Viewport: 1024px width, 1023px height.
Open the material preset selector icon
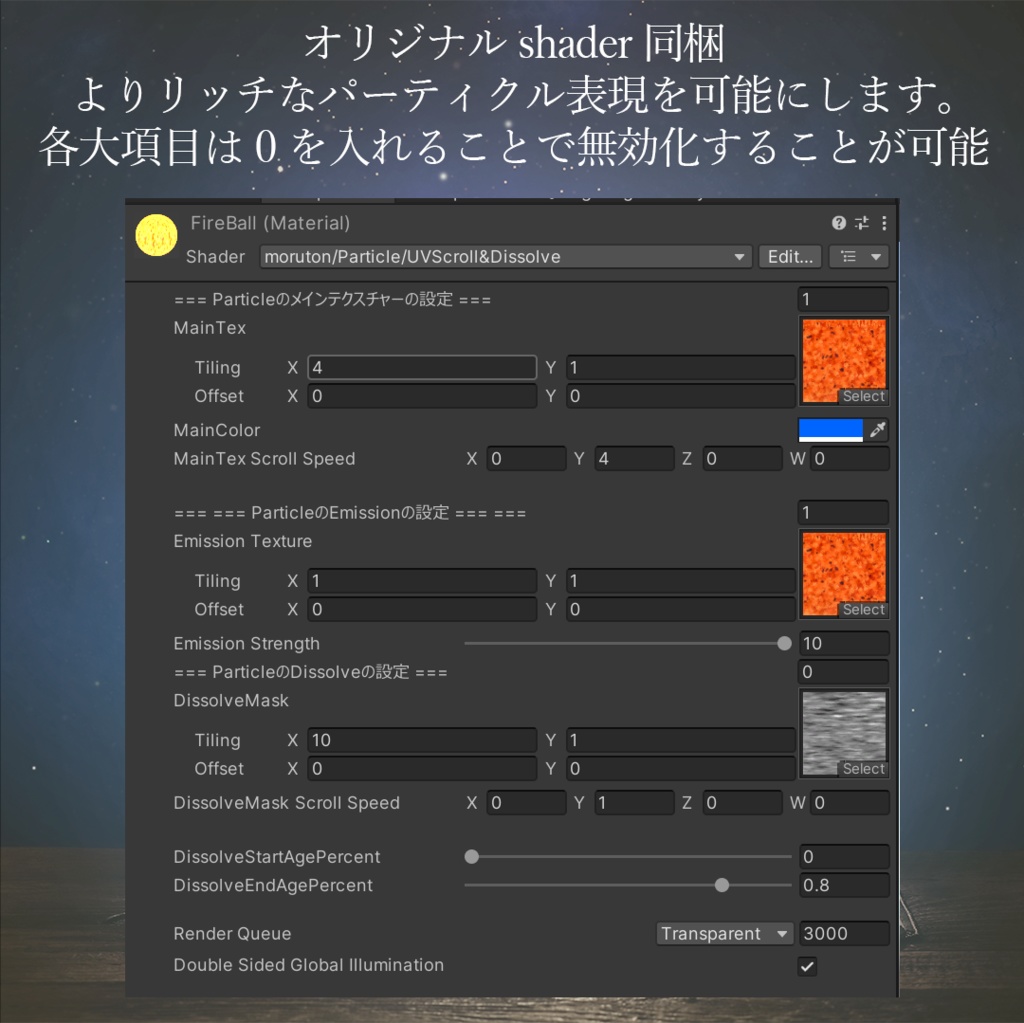[x=861, y=223]
